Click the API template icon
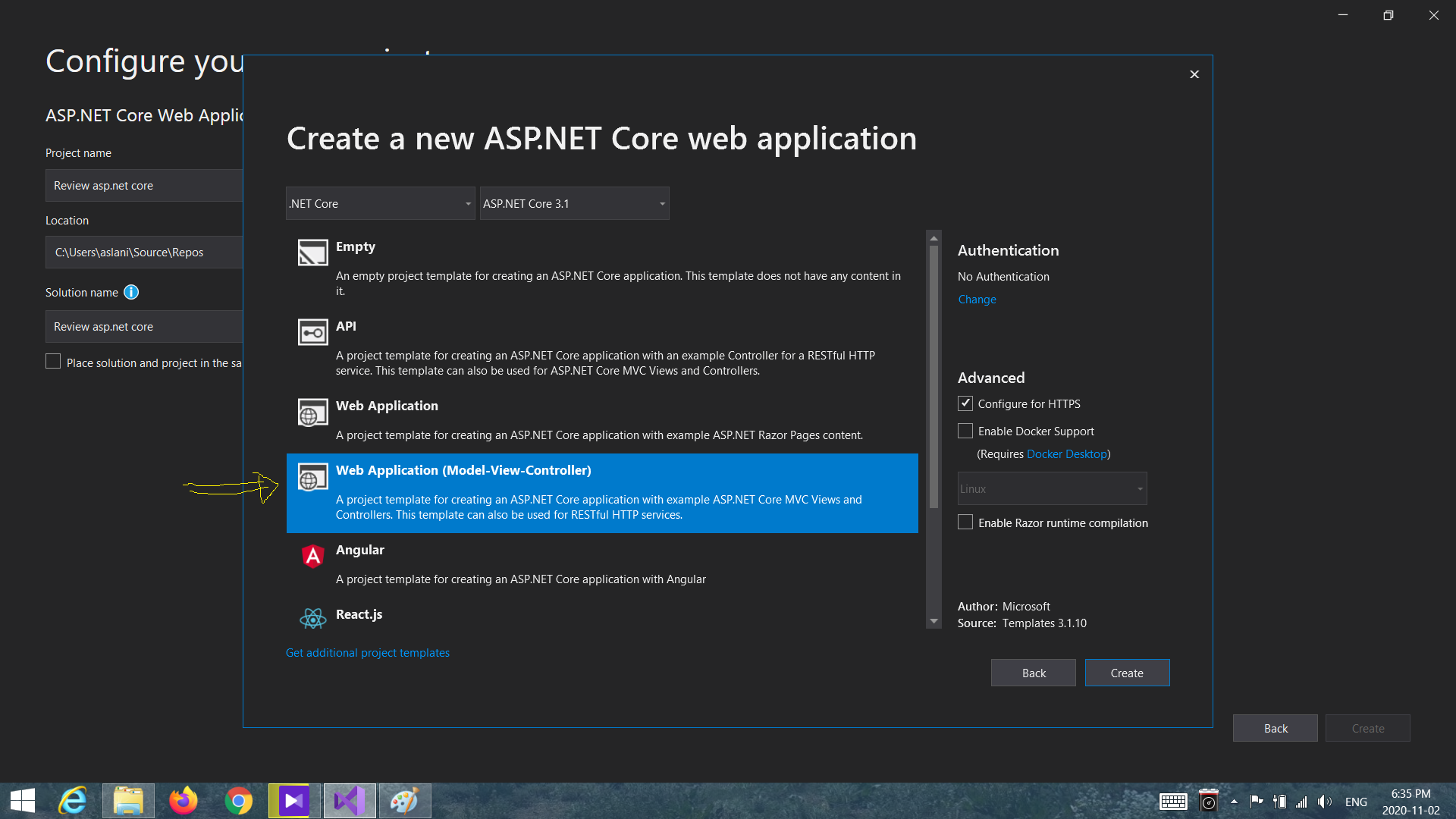Screen dimensions: 1456x819 tap(312, 332)
